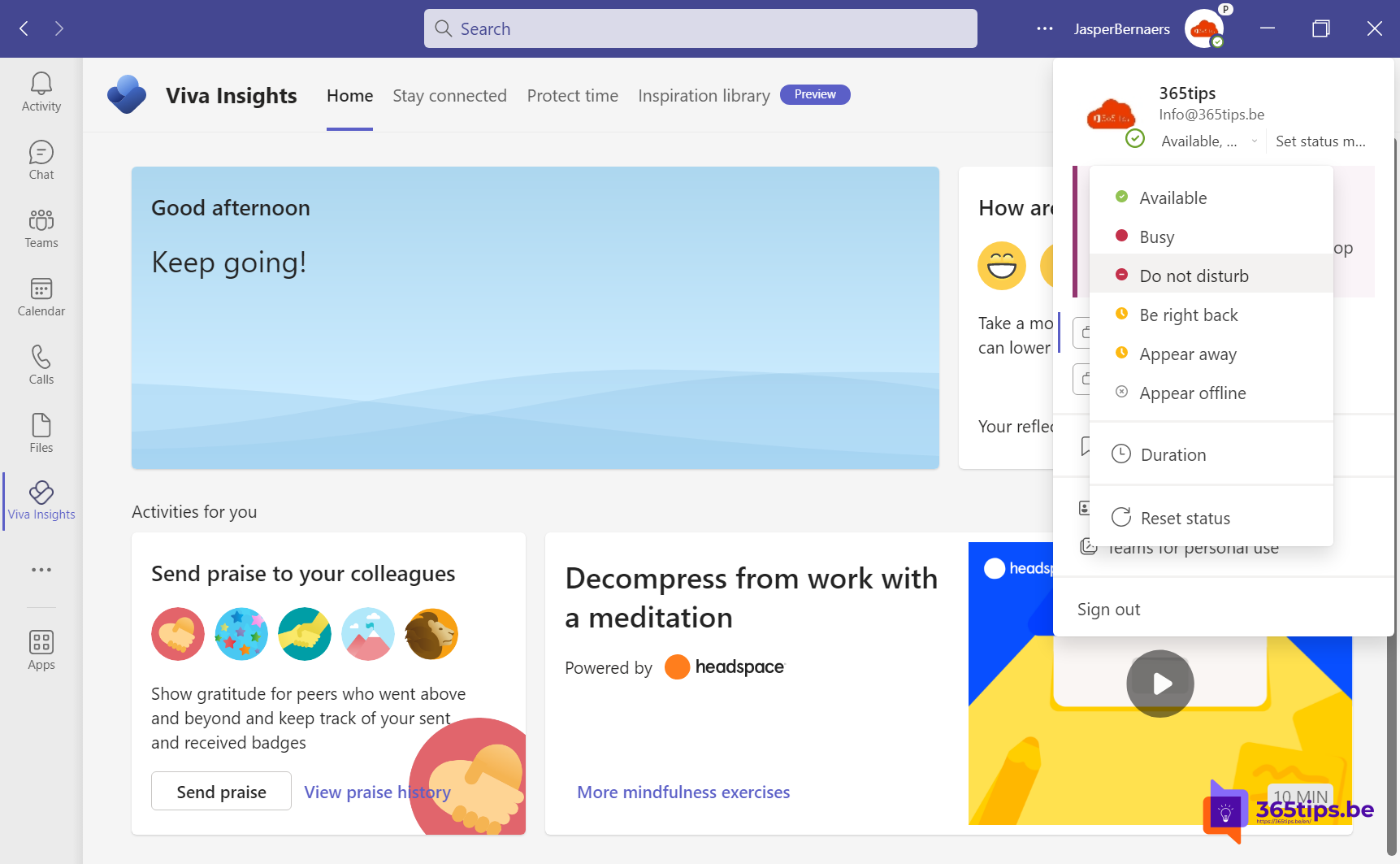
Task: Open View praise history link
Action: click(377, 792)
